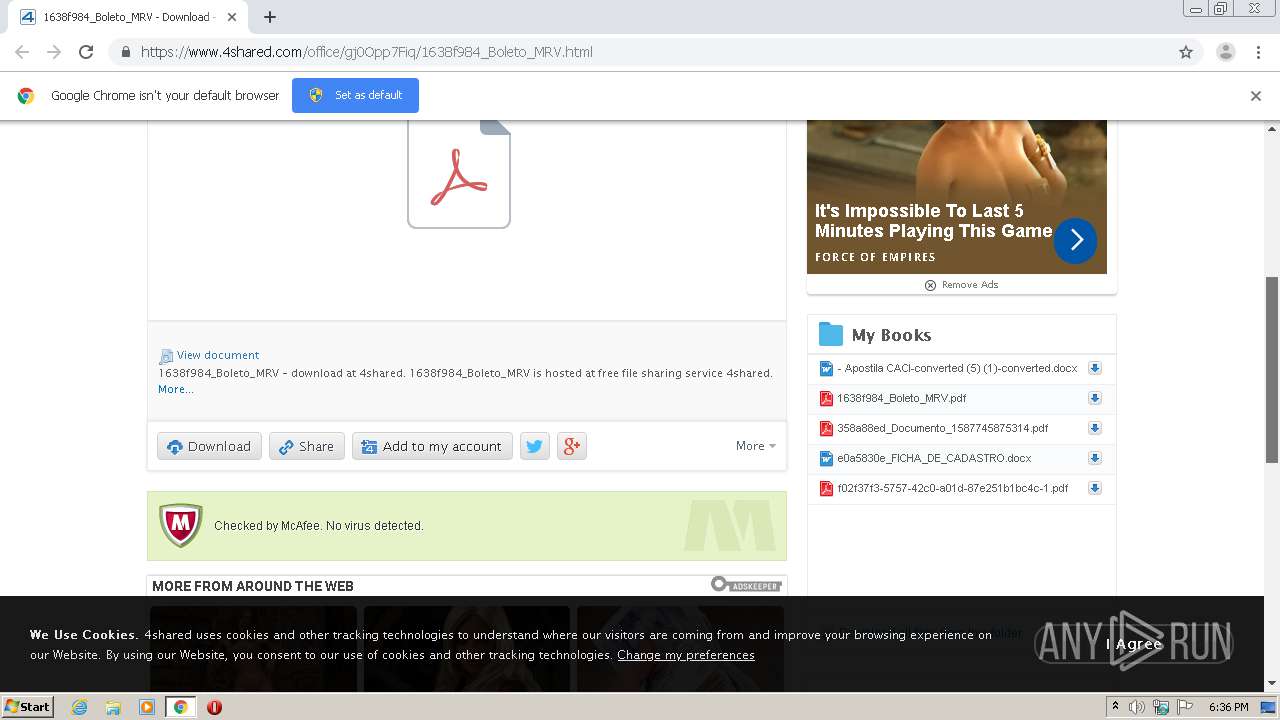Click Add to my account button
The height and width of the screenshot is (720, 1280).
tap(432, 446)
